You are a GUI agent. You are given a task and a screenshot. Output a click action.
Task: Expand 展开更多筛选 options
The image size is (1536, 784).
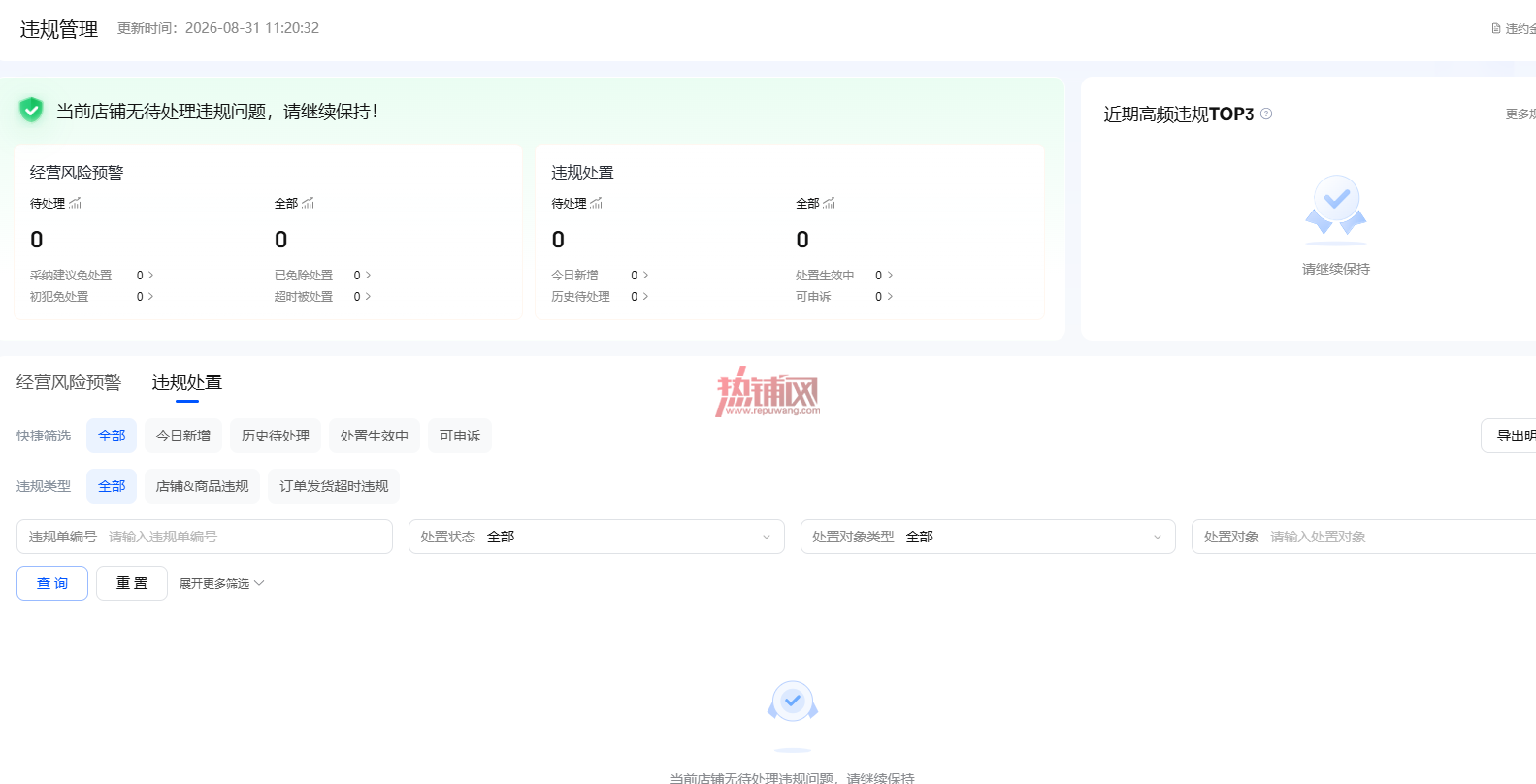(221, 583)
